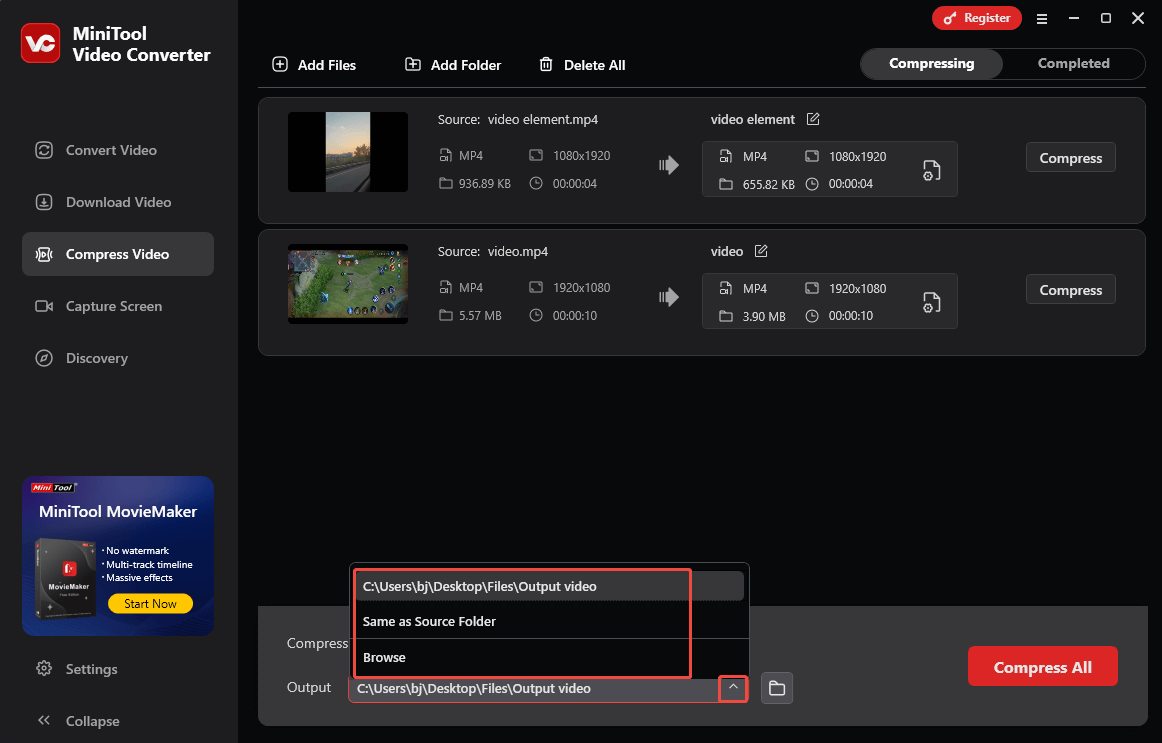
Task: Click Source: video.mp4 label
Action: pyautogui.click(x=493, y=251)
